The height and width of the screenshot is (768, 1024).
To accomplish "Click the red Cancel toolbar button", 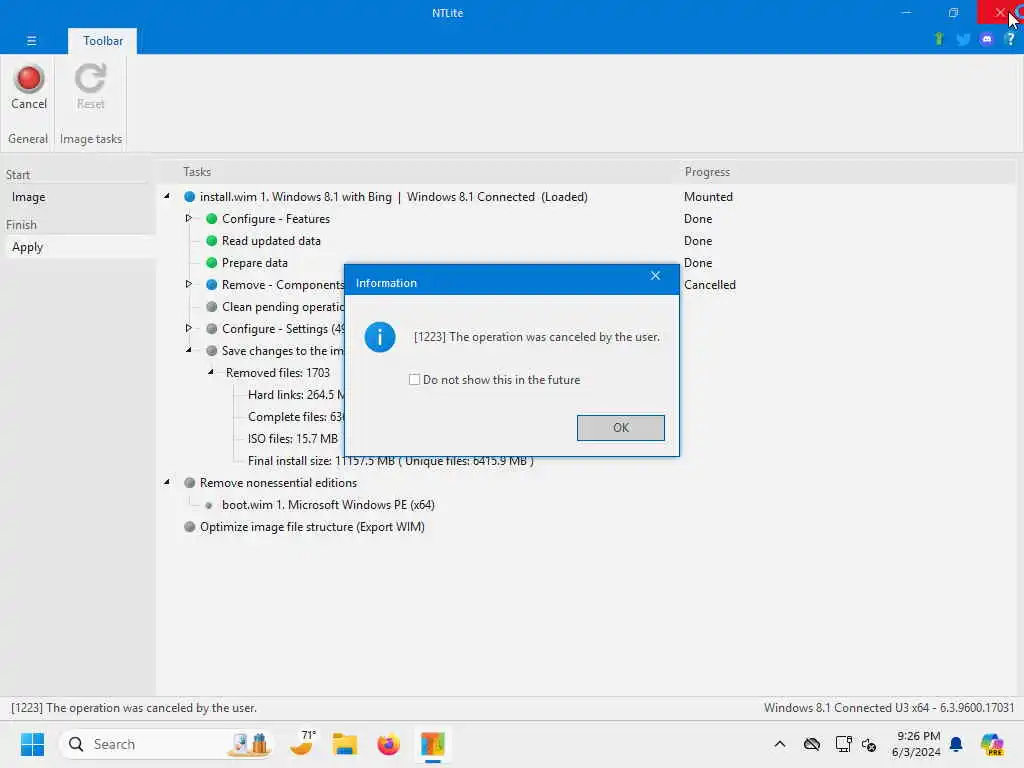I will click(x=29, y=88).
